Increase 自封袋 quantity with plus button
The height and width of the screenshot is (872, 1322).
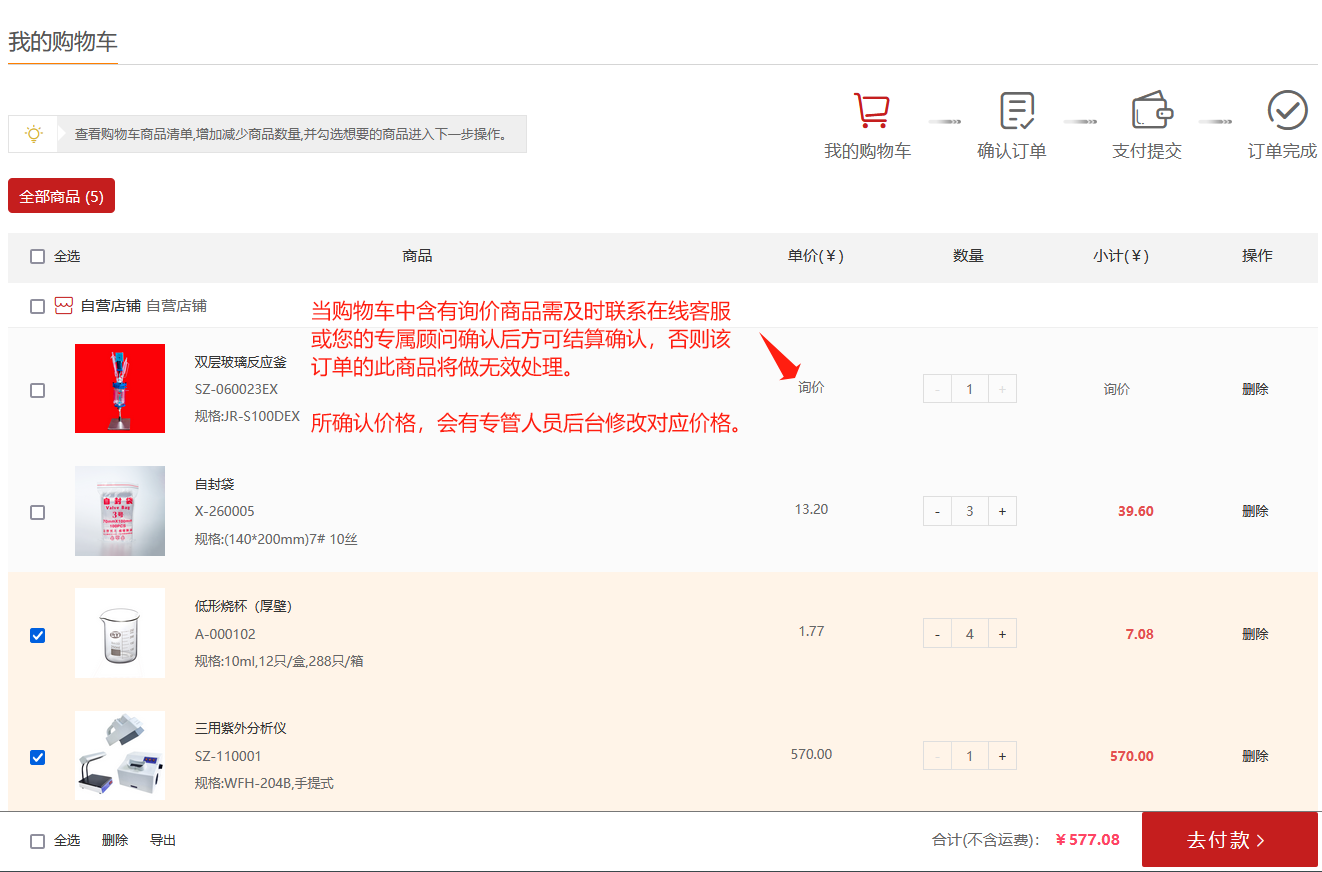[x=1002, y=511]
